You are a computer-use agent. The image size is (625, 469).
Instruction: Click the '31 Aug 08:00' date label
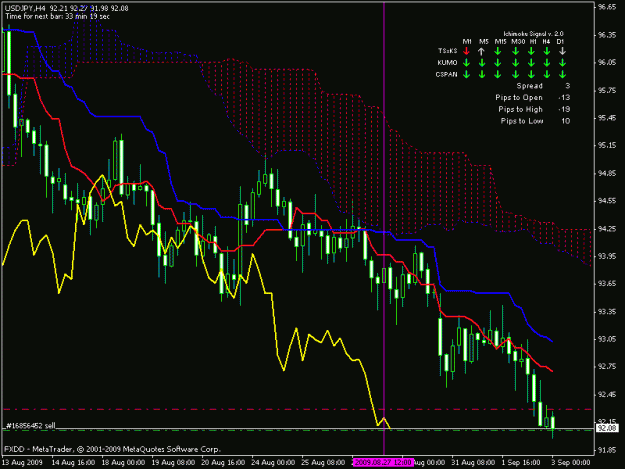pos(473,462)
